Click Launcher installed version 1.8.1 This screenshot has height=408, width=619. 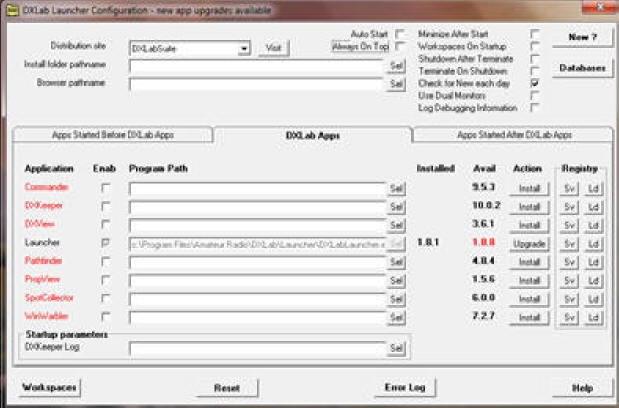click(x=428, y=242)
